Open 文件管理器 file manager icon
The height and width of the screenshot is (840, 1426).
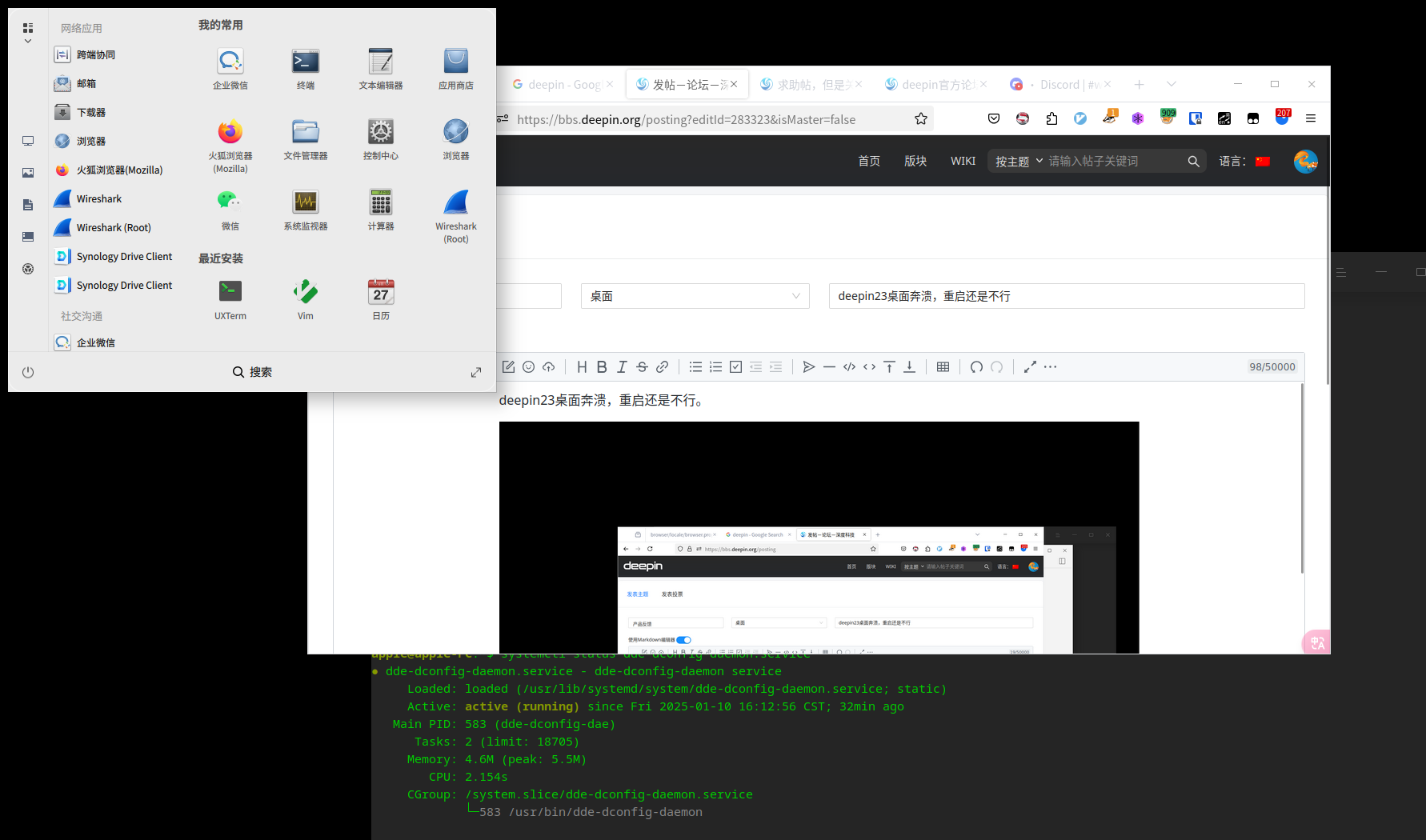(306, 138)
